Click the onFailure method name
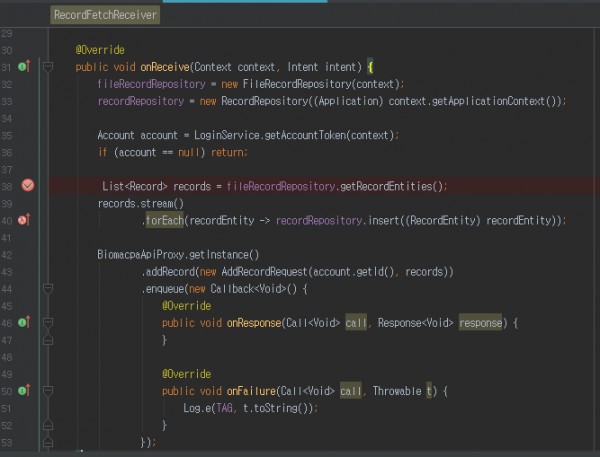Screen dimensions: 600x457 (x=251, y=391)
